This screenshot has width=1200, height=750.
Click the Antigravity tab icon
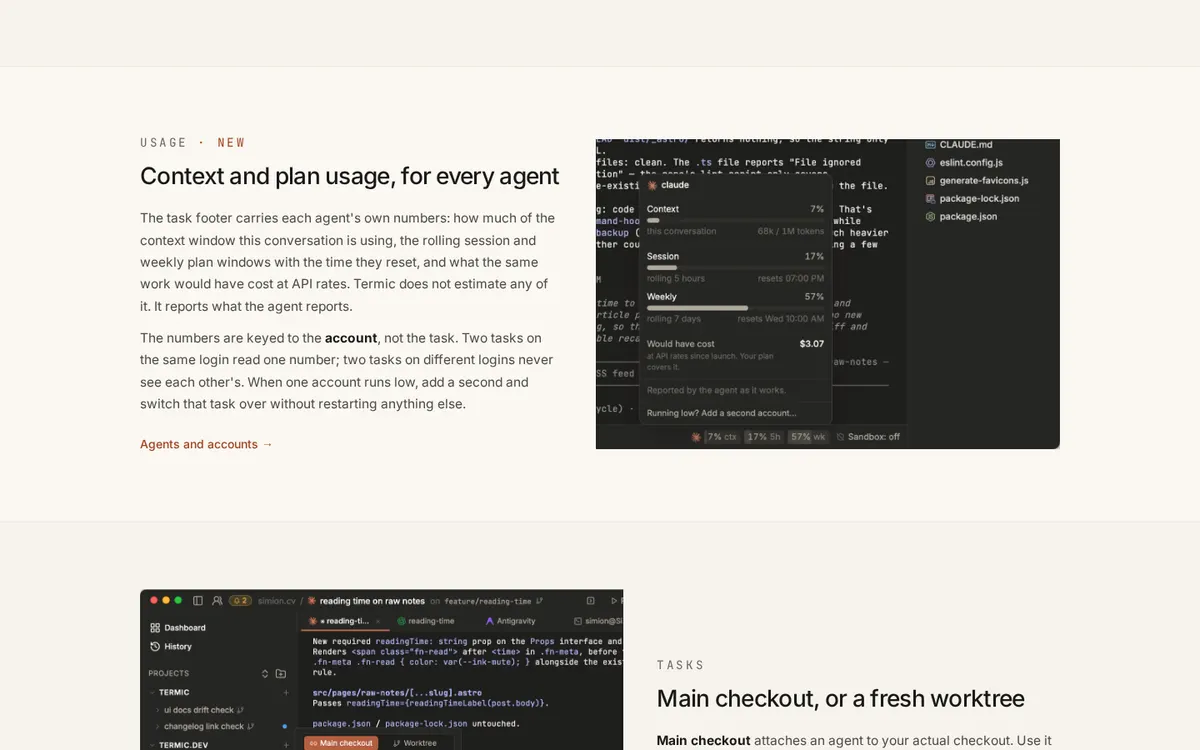tap(489, 621)
